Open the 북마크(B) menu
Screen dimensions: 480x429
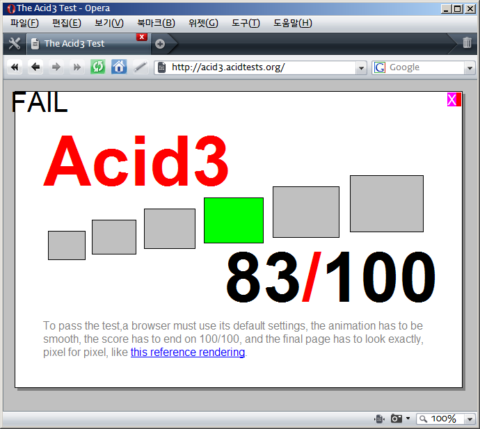pos(156,23)
